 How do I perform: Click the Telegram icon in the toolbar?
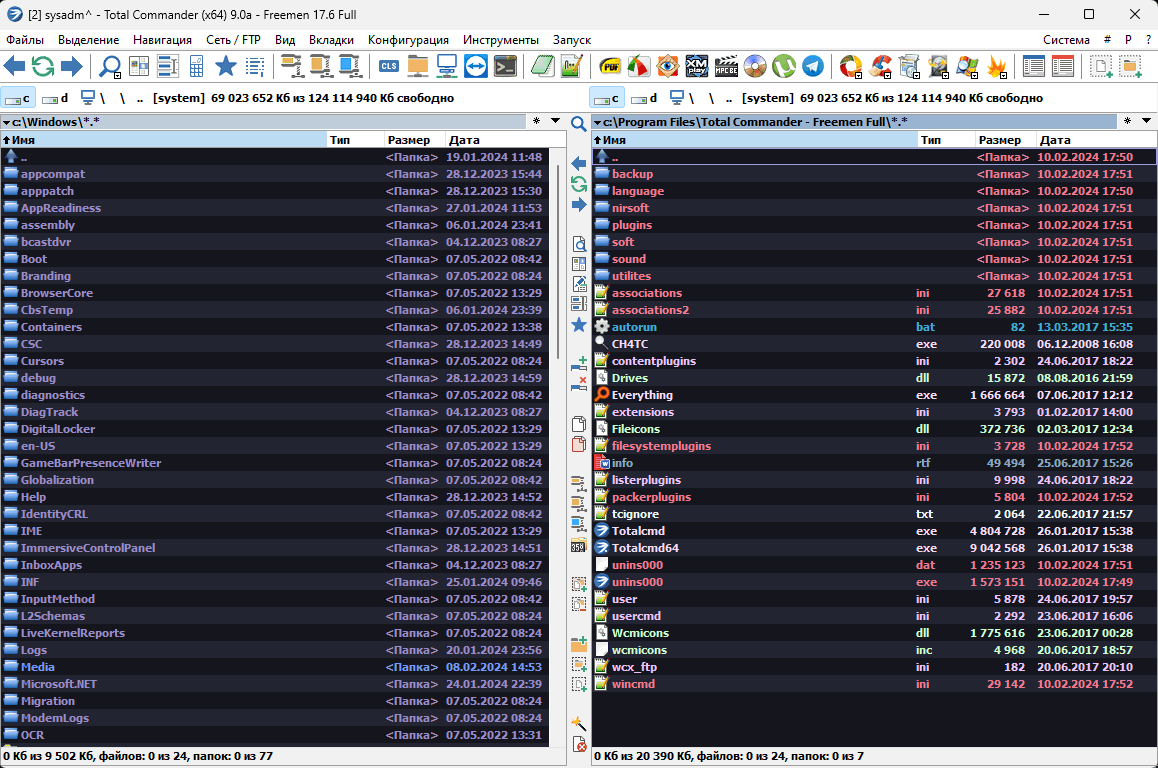[814, 67]
